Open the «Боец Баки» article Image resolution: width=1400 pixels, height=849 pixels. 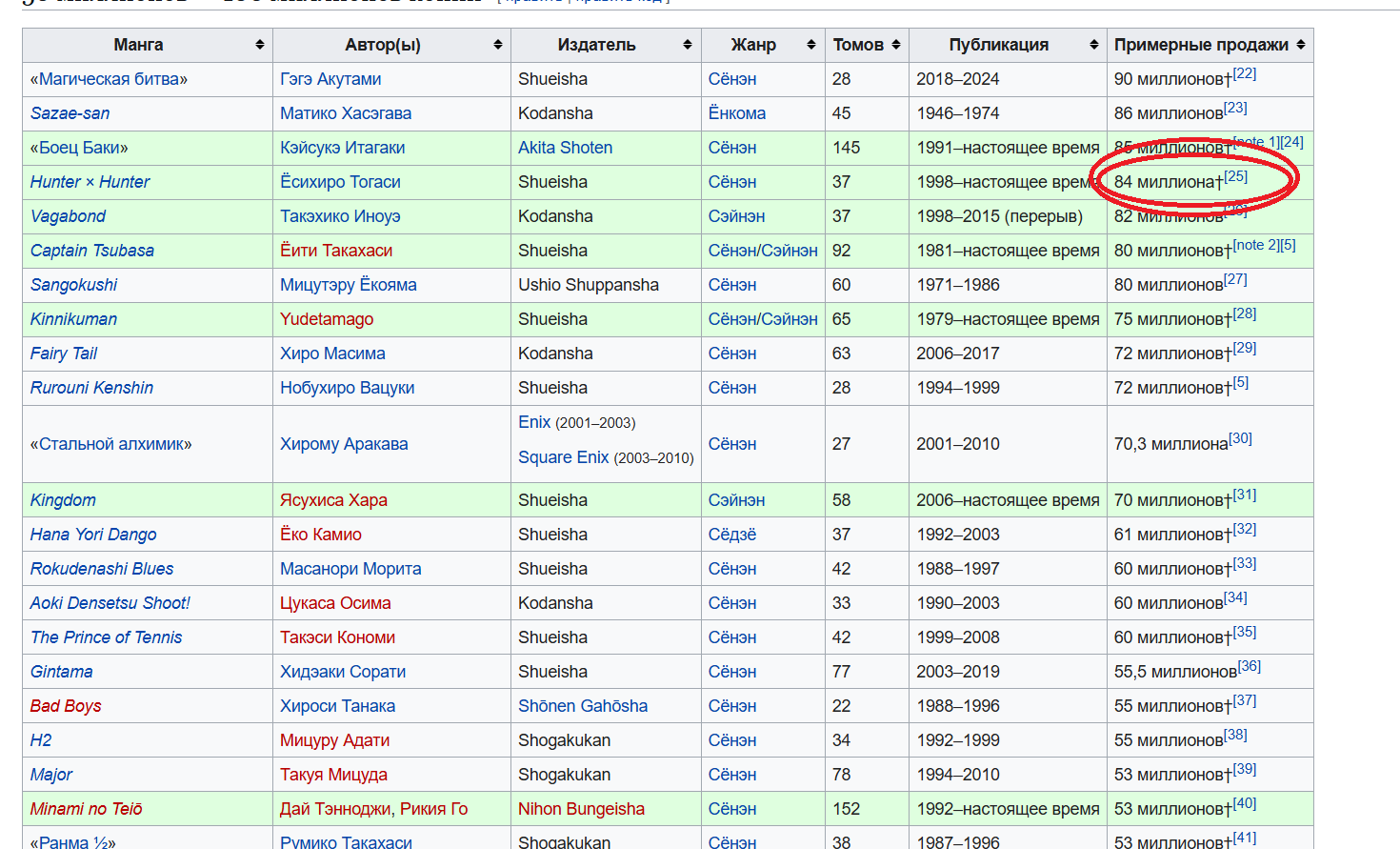pos(79,148)
